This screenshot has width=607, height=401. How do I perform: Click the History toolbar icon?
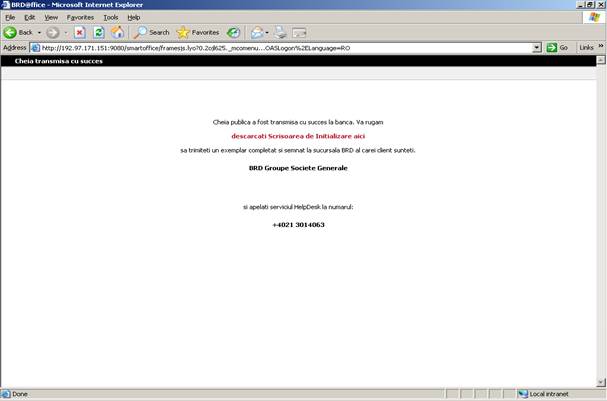point(233,32)
